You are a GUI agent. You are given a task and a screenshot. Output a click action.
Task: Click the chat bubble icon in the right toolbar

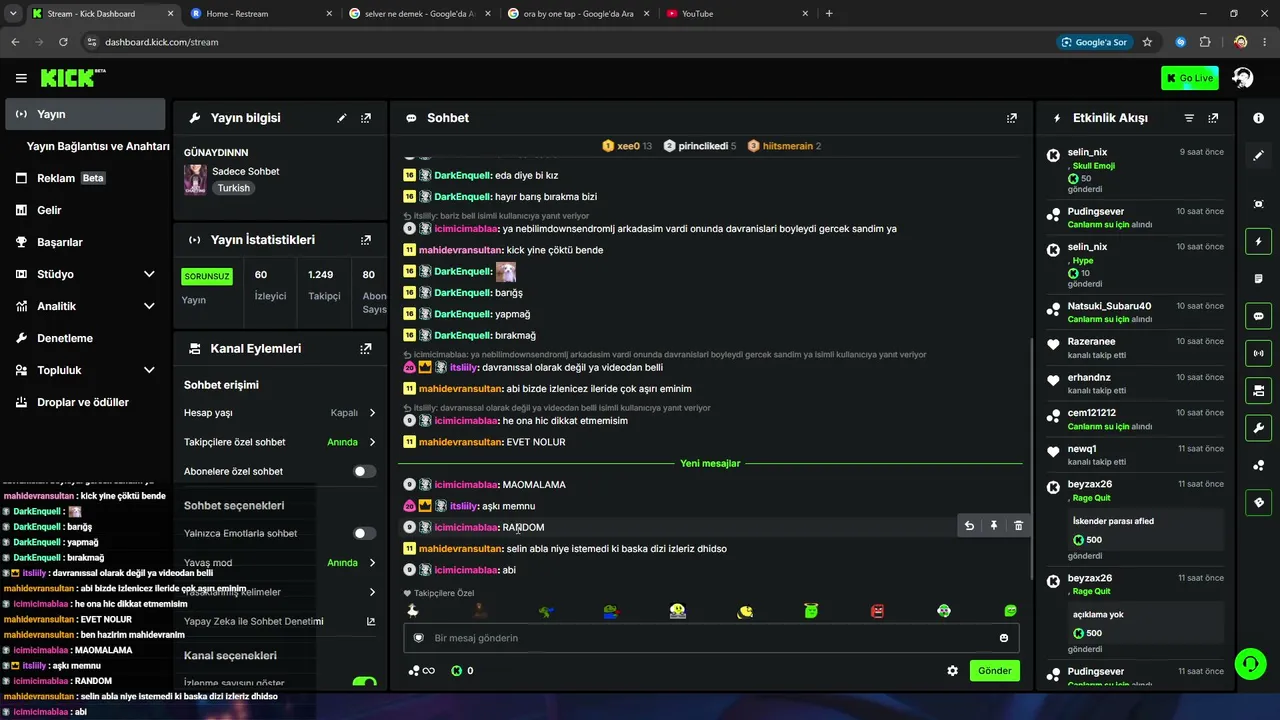point(1259,316)
